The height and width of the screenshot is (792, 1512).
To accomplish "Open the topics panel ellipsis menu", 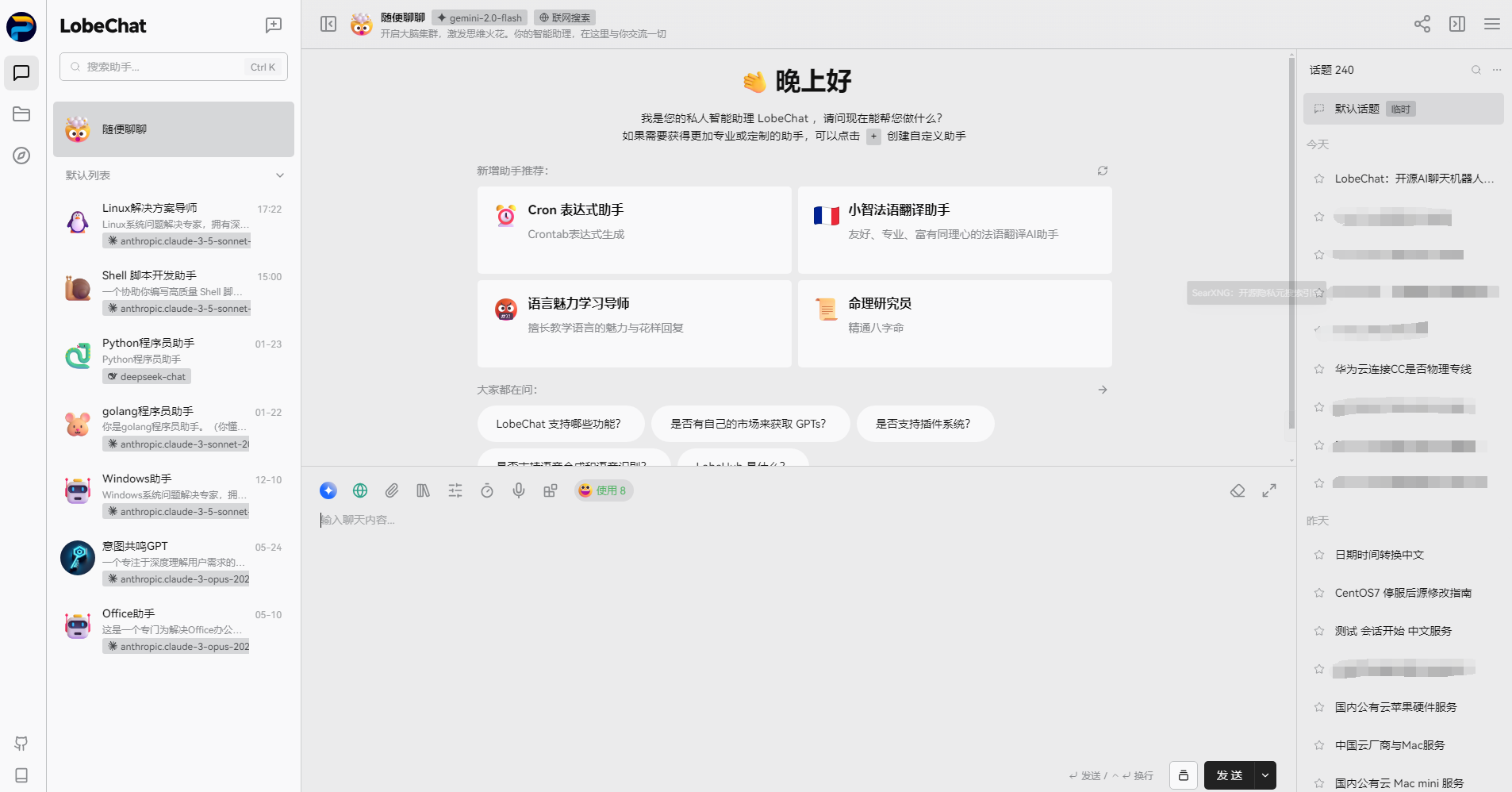I will 1498,70.
